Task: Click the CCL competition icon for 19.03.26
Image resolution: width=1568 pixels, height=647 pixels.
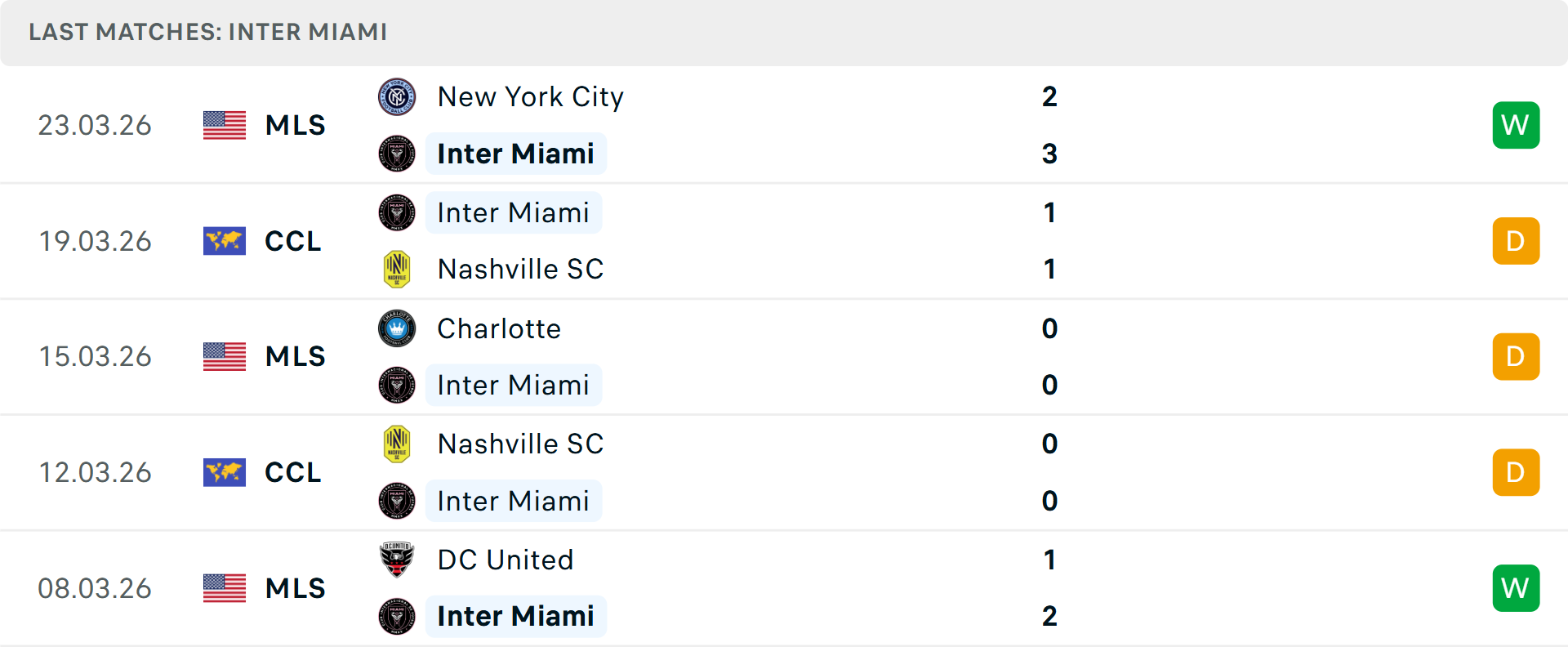Action: [224, 241]
